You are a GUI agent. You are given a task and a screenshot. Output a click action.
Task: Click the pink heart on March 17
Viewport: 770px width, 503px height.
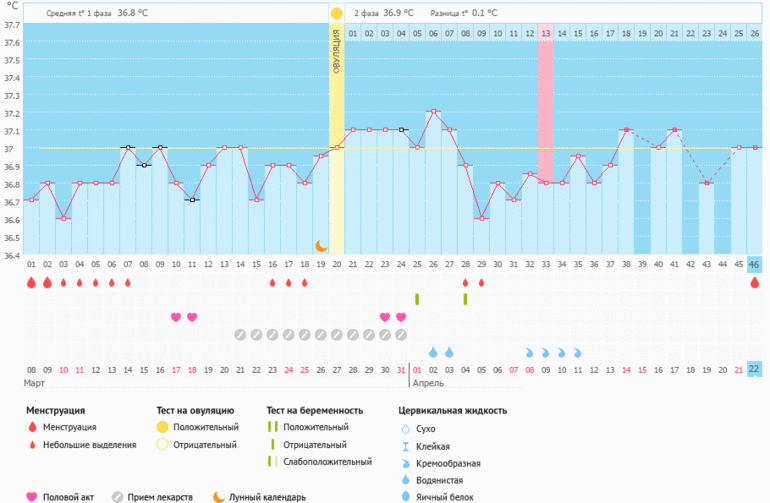(176, 317)
